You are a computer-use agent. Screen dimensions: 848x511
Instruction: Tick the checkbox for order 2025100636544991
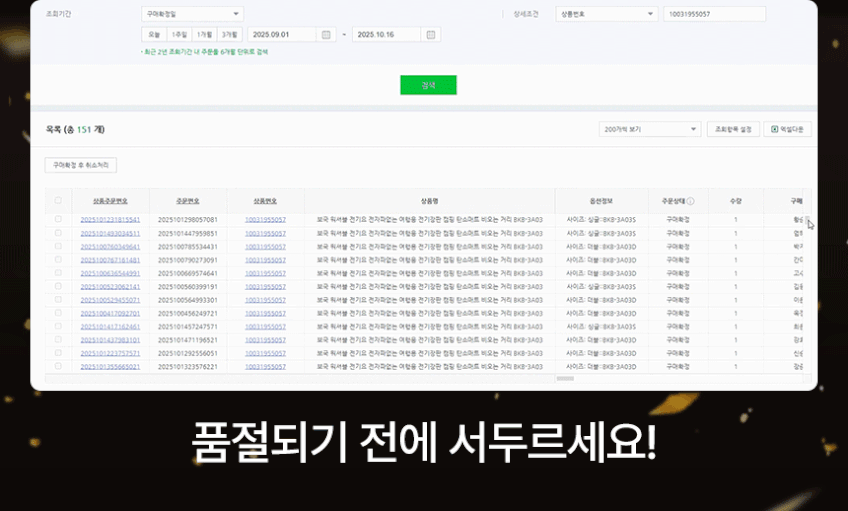click(x=58, y=273)
